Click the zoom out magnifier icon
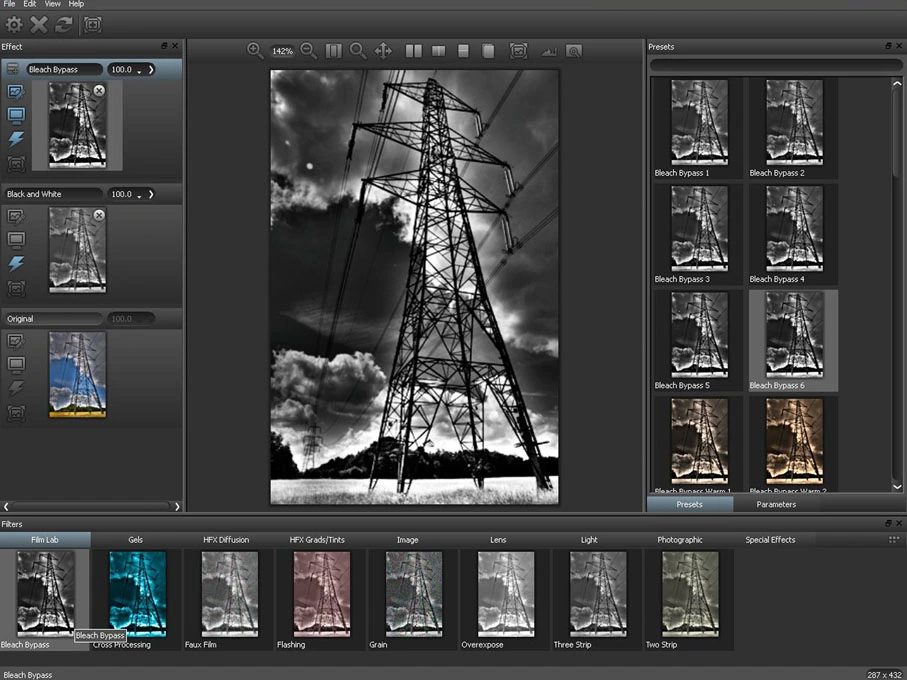Screen dimensions: 907x680 tap(308, 51)
